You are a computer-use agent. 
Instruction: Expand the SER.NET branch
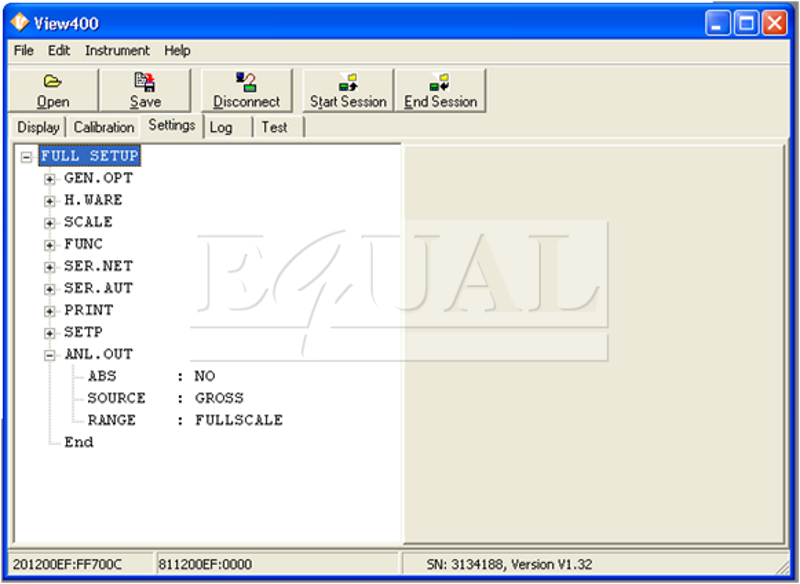coord(49,266)
